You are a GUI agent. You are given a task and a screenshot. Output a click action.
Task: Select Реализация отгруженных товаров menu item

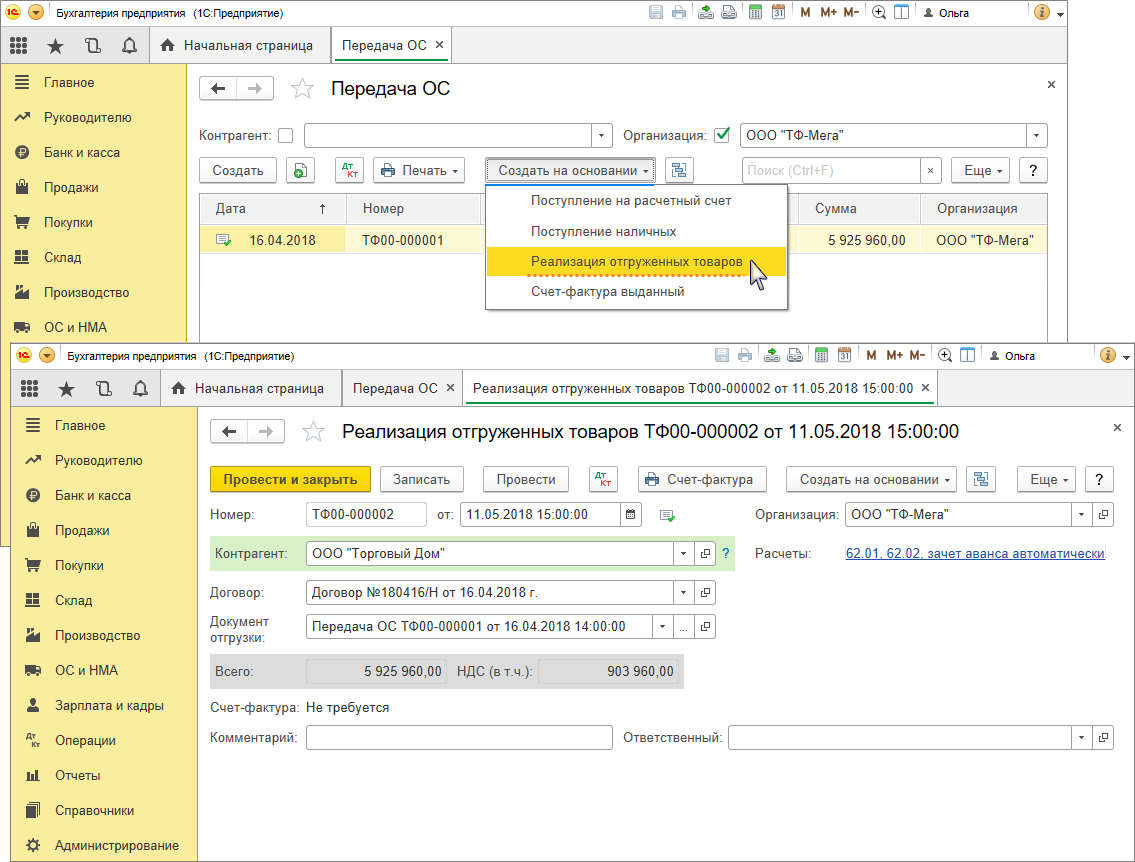click(x=636, y=262)
